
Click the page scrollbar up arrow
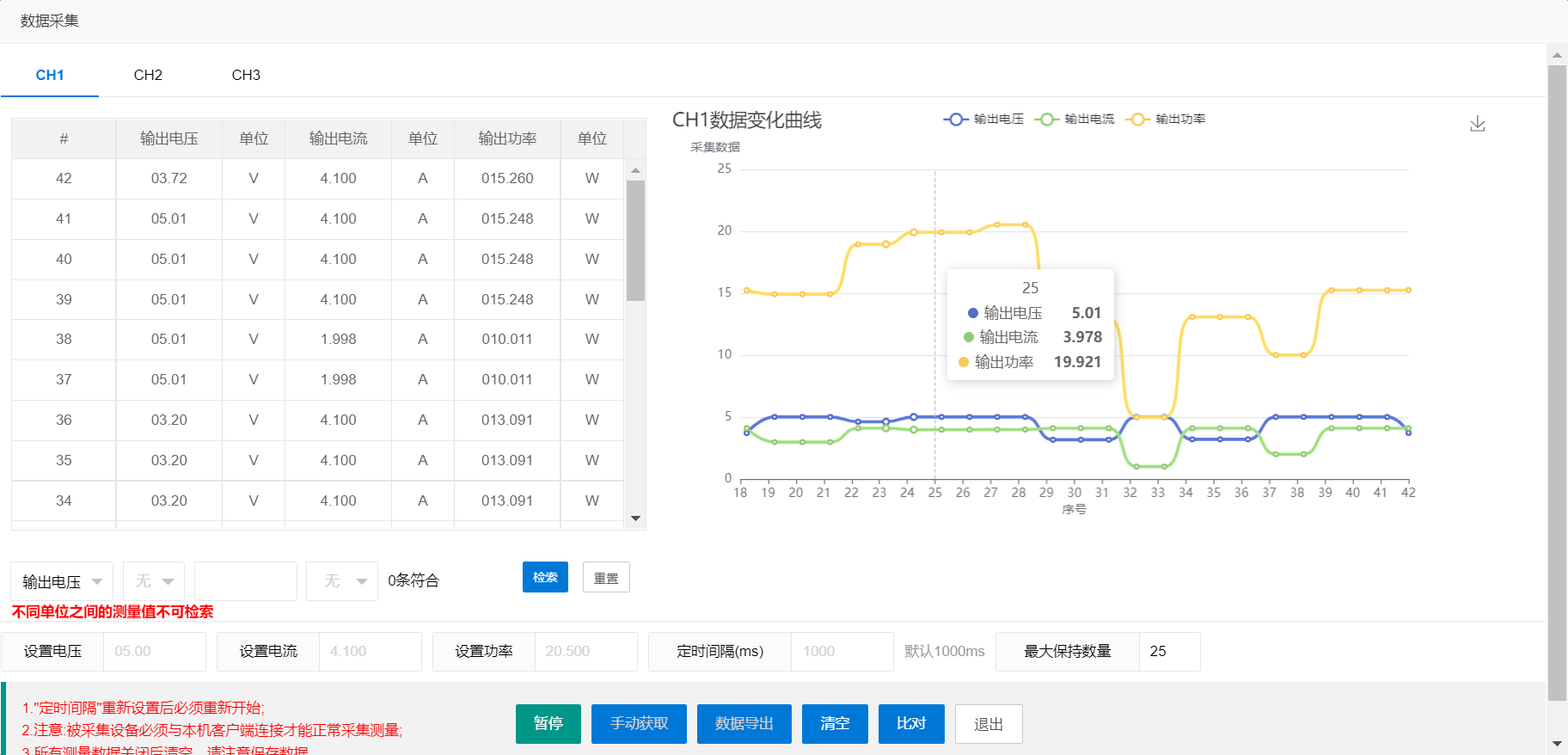pos(1557,55)
